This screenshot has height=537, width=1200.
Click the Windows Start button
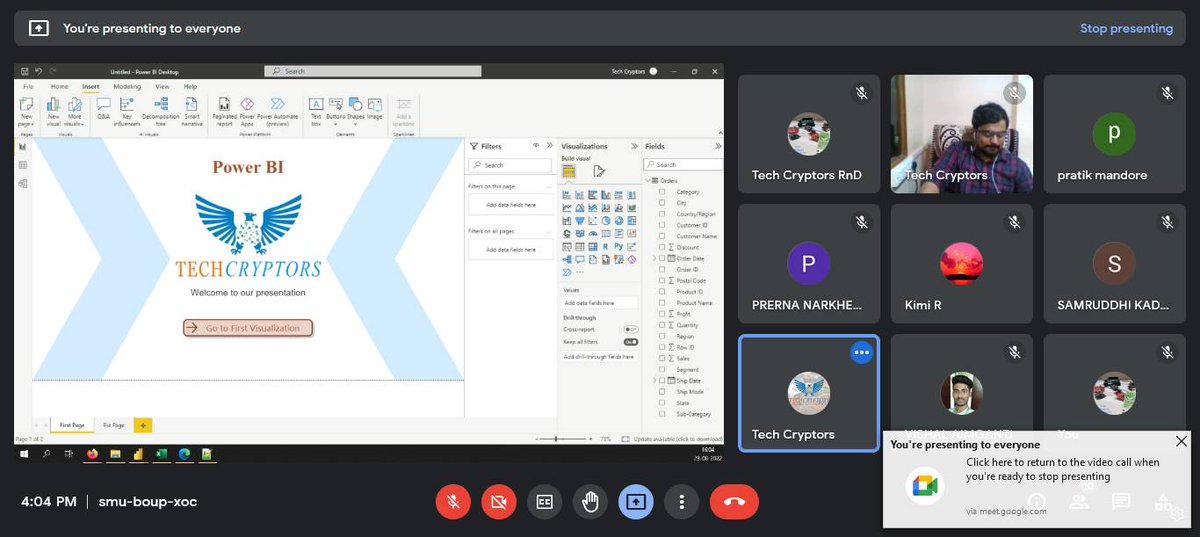24,454
